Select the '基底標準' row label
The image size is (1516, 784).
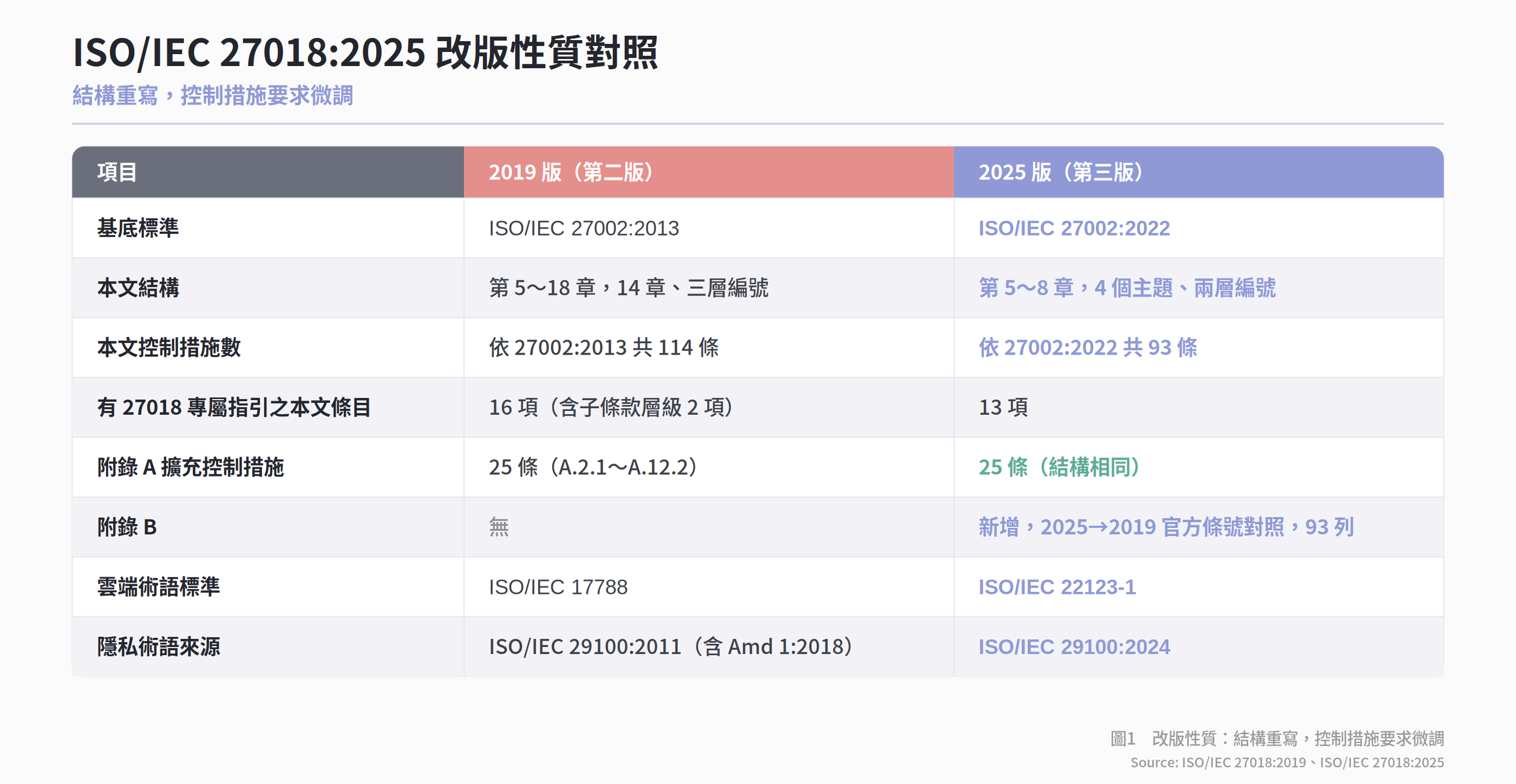pyautogui.click(x=138, y=228)
